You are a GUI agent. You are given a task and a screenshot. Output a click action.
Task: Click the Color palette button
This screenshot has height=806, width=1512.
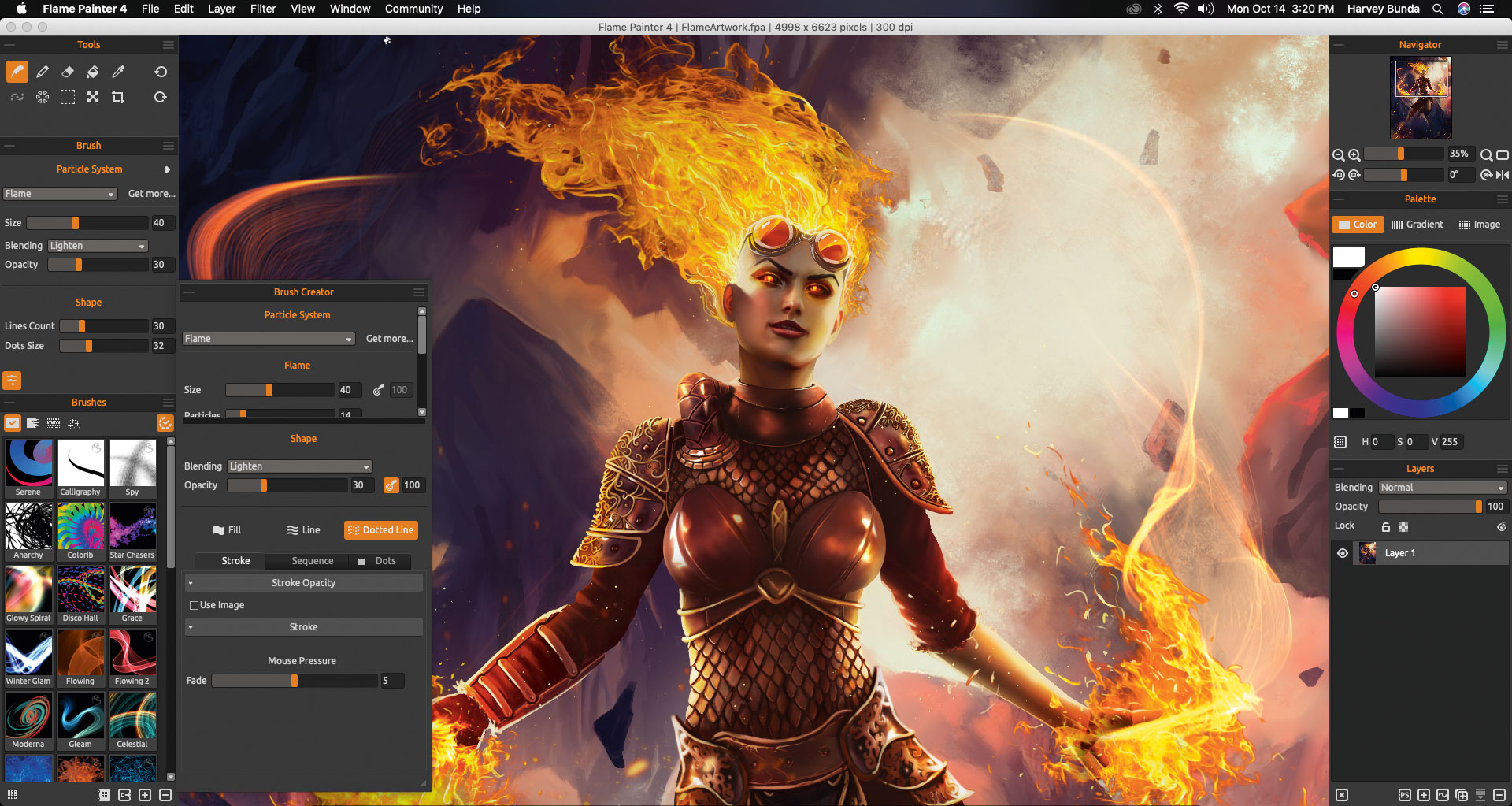tap(1358, 225)
